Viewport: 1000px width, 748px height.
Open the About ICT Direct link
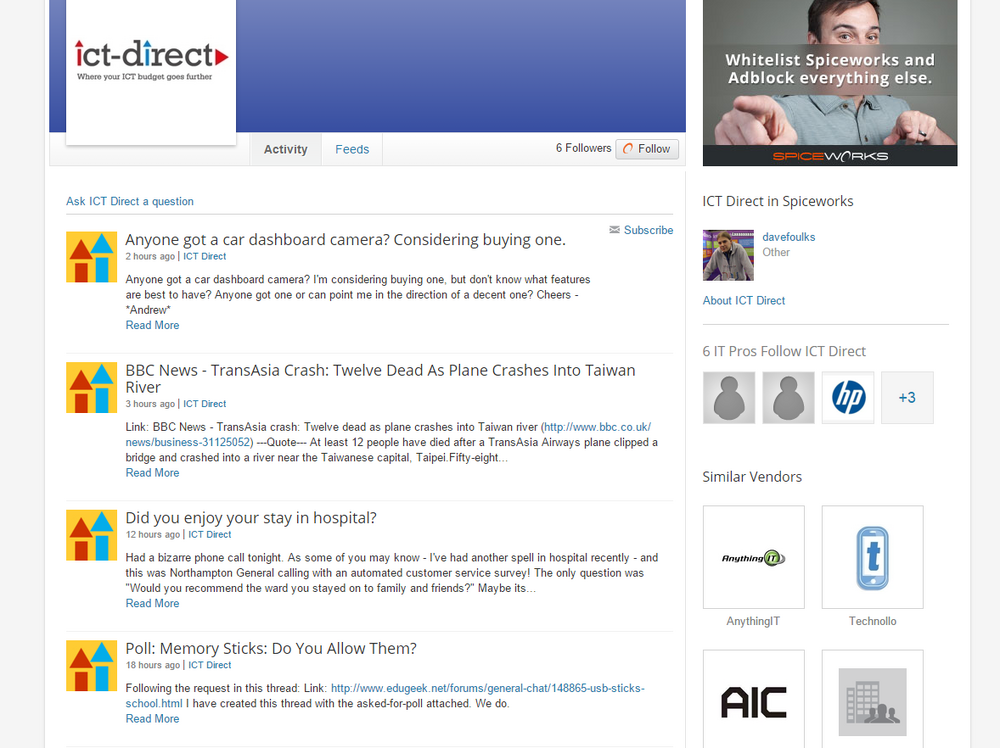(744, 301)
